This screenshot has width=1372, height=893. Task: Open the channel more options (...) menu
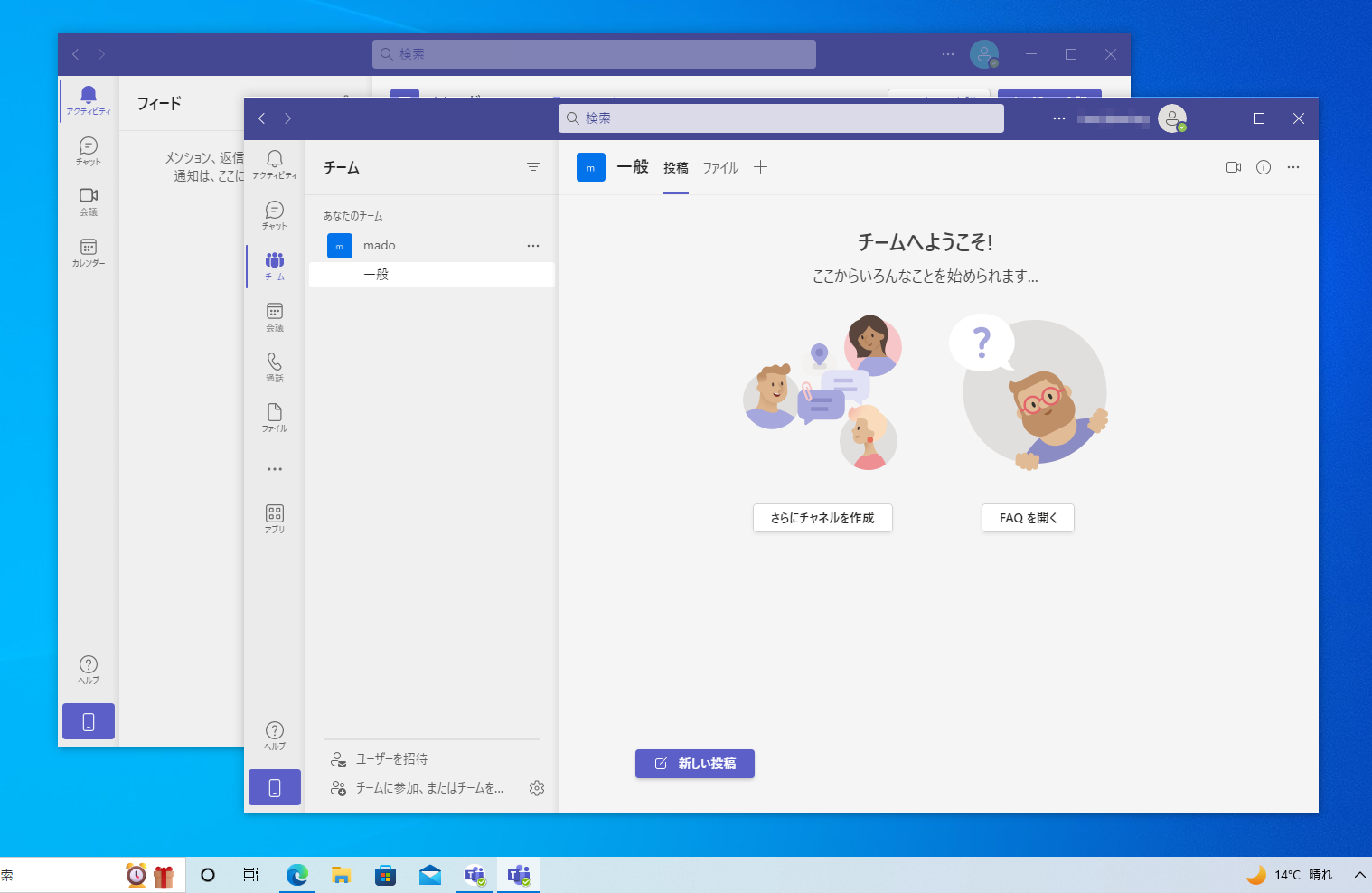click(x=1293, y=167)
